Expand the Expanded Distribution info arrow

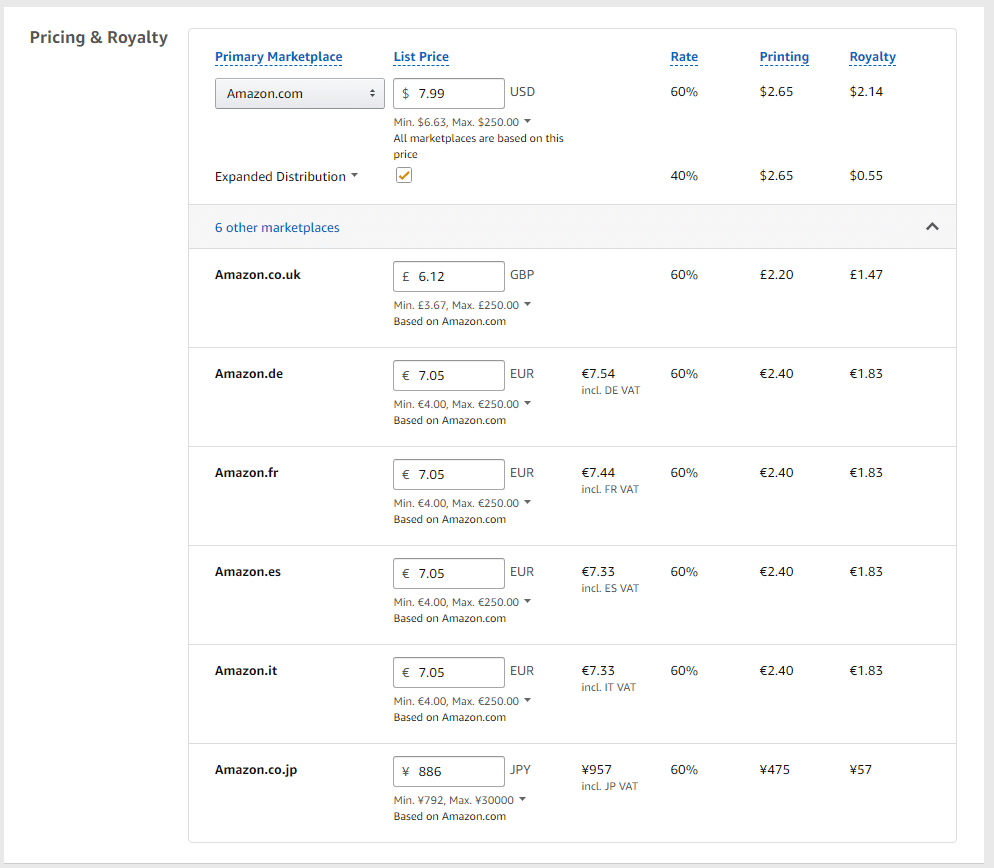pyautogui.click(x=354, y=175)
